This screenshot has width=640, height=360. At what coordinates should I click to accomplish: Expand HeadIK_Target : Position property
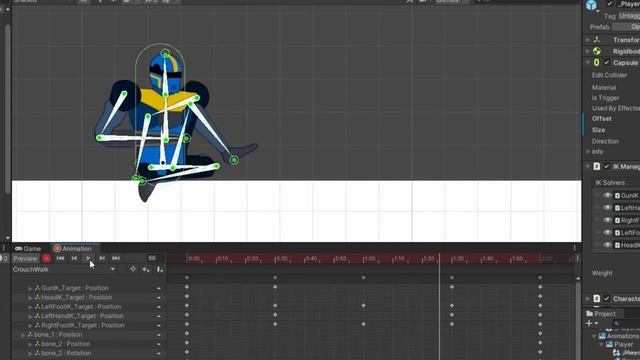(30, 298)
